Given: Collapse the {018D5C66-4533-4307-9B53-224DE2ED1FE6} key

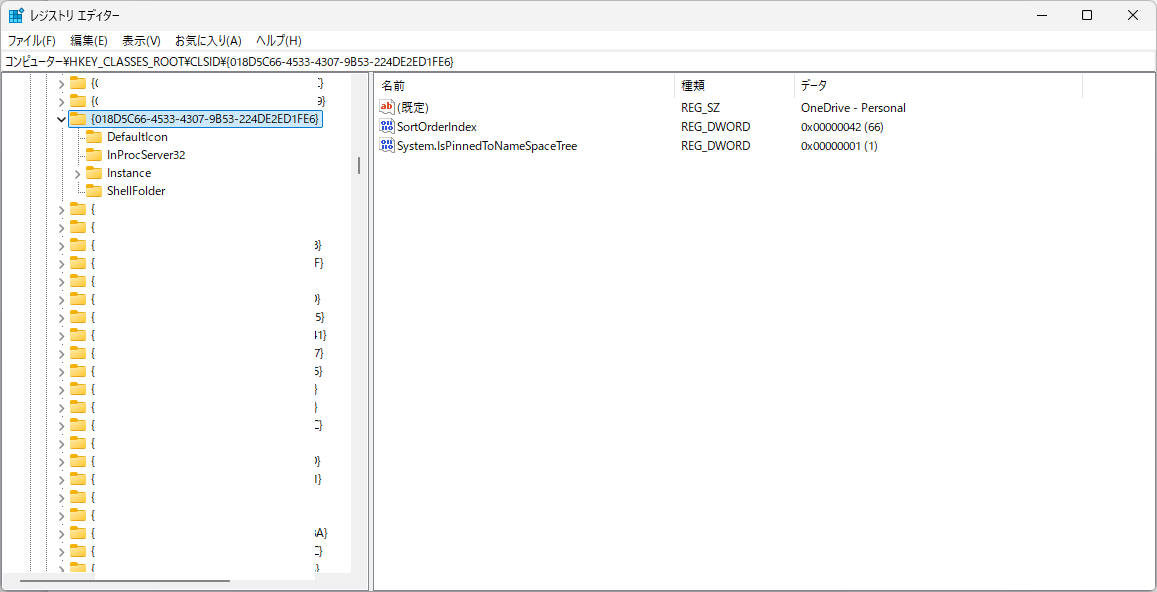Looking at the screenshot, I should click(x=63, y=118).
